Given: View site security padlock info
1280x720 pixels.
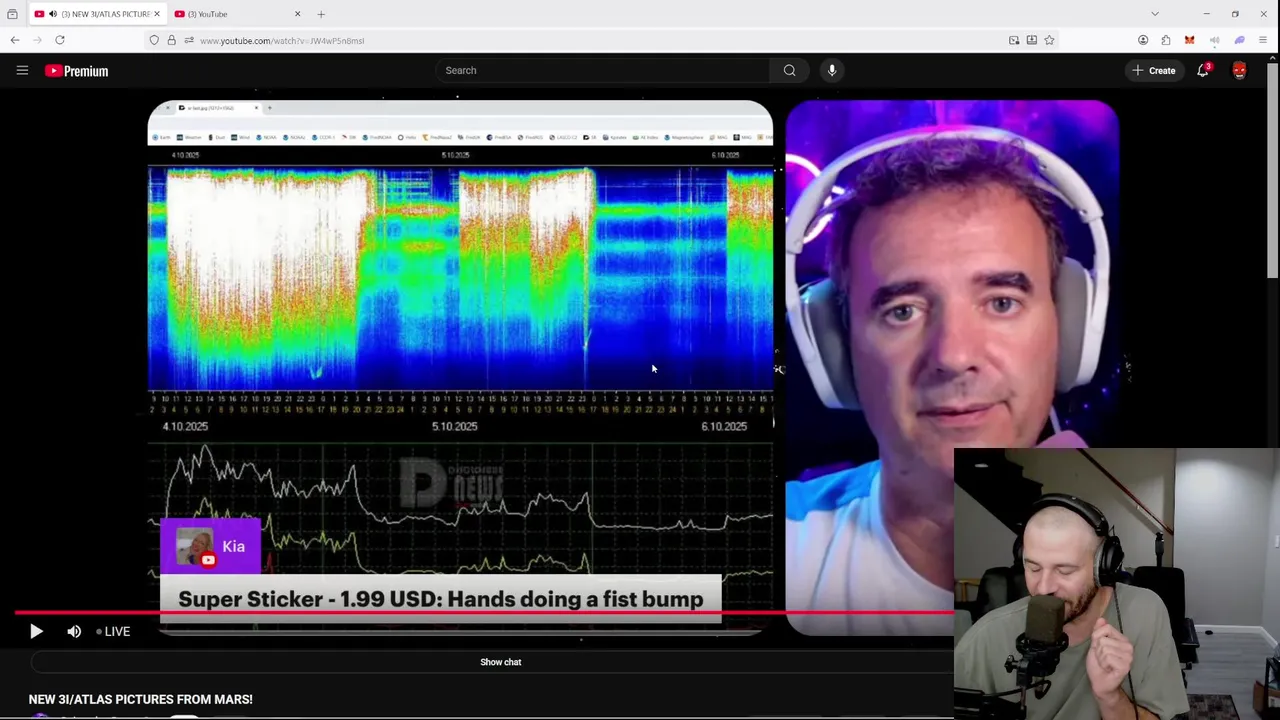Looking at the screenshot, I should (x=172, y=40).
